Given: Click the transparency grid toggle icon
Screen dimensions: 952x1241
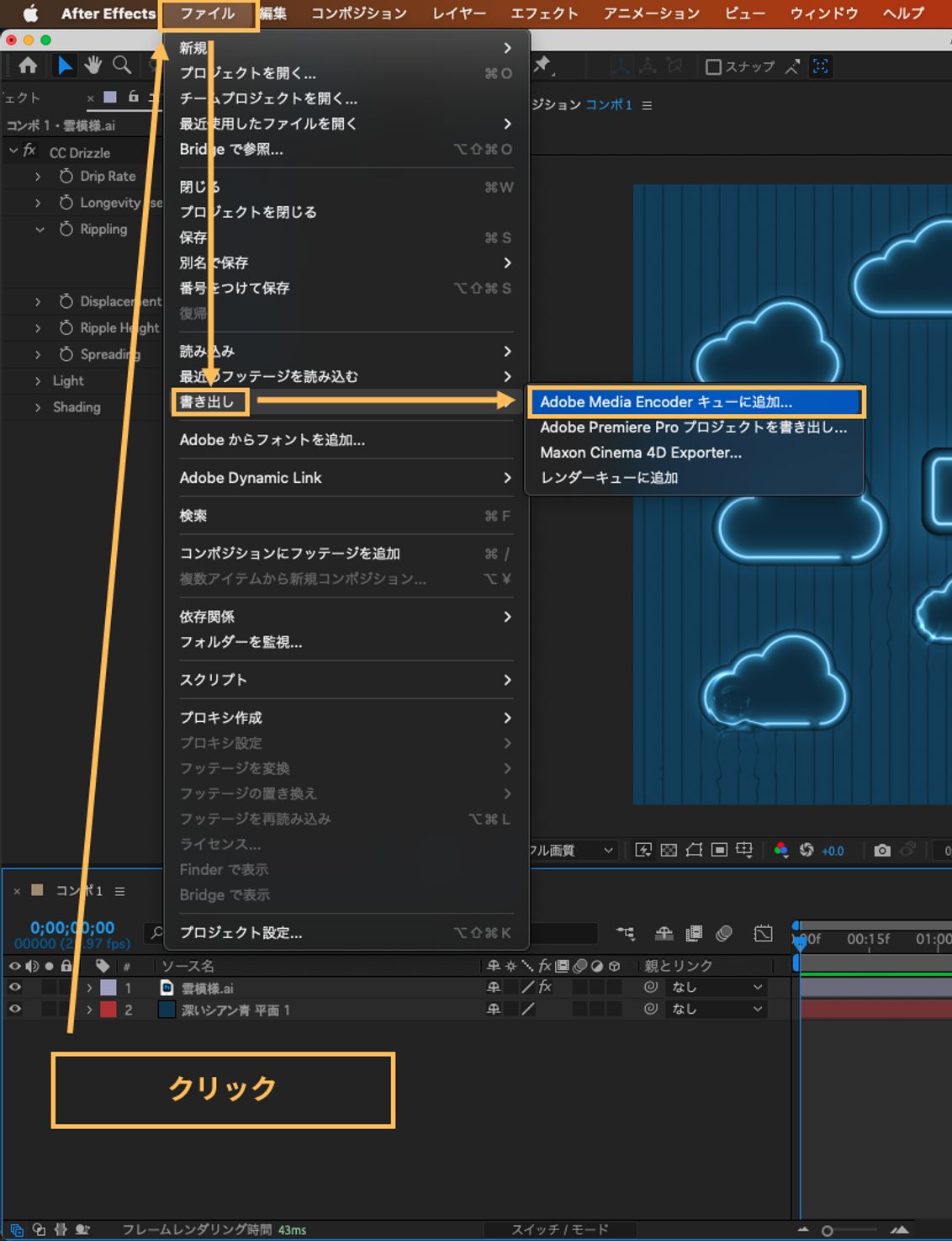Looking at the screenshot, I should pyautogui.click(x=667, y=850).
